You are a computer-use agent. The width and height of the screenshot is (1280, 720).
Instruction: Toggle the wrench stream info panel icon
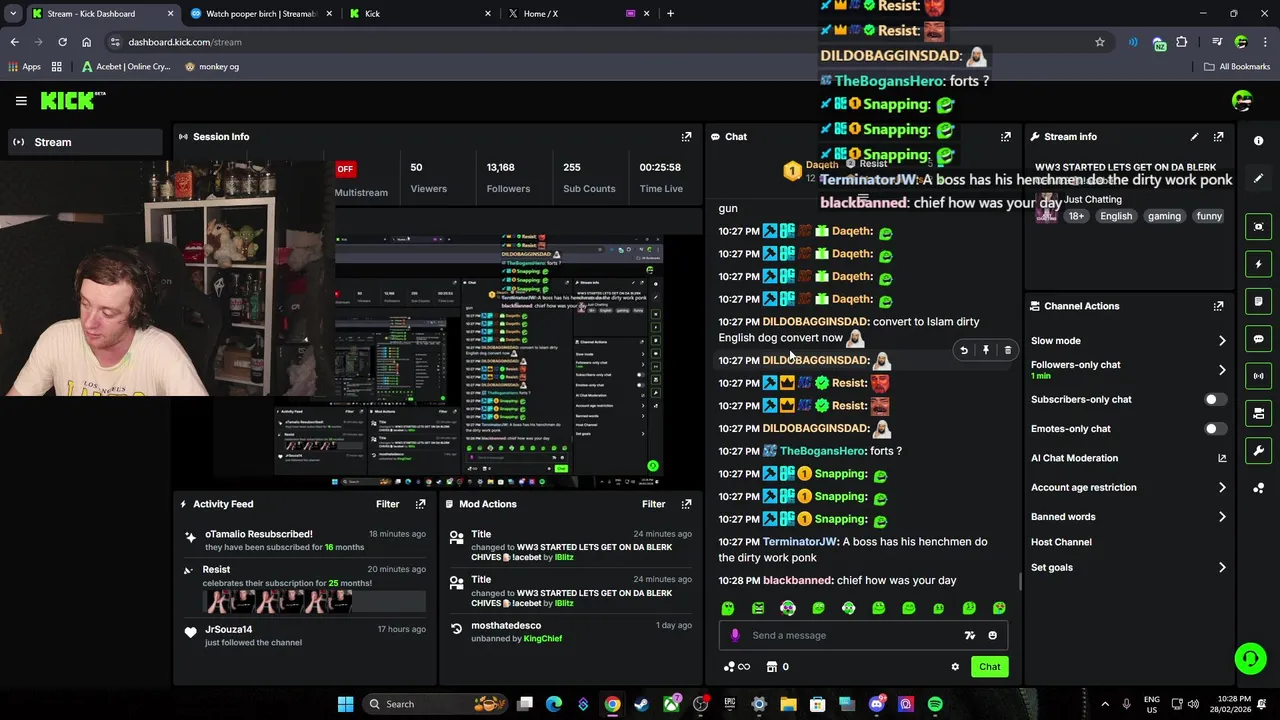click(1258, 451)
